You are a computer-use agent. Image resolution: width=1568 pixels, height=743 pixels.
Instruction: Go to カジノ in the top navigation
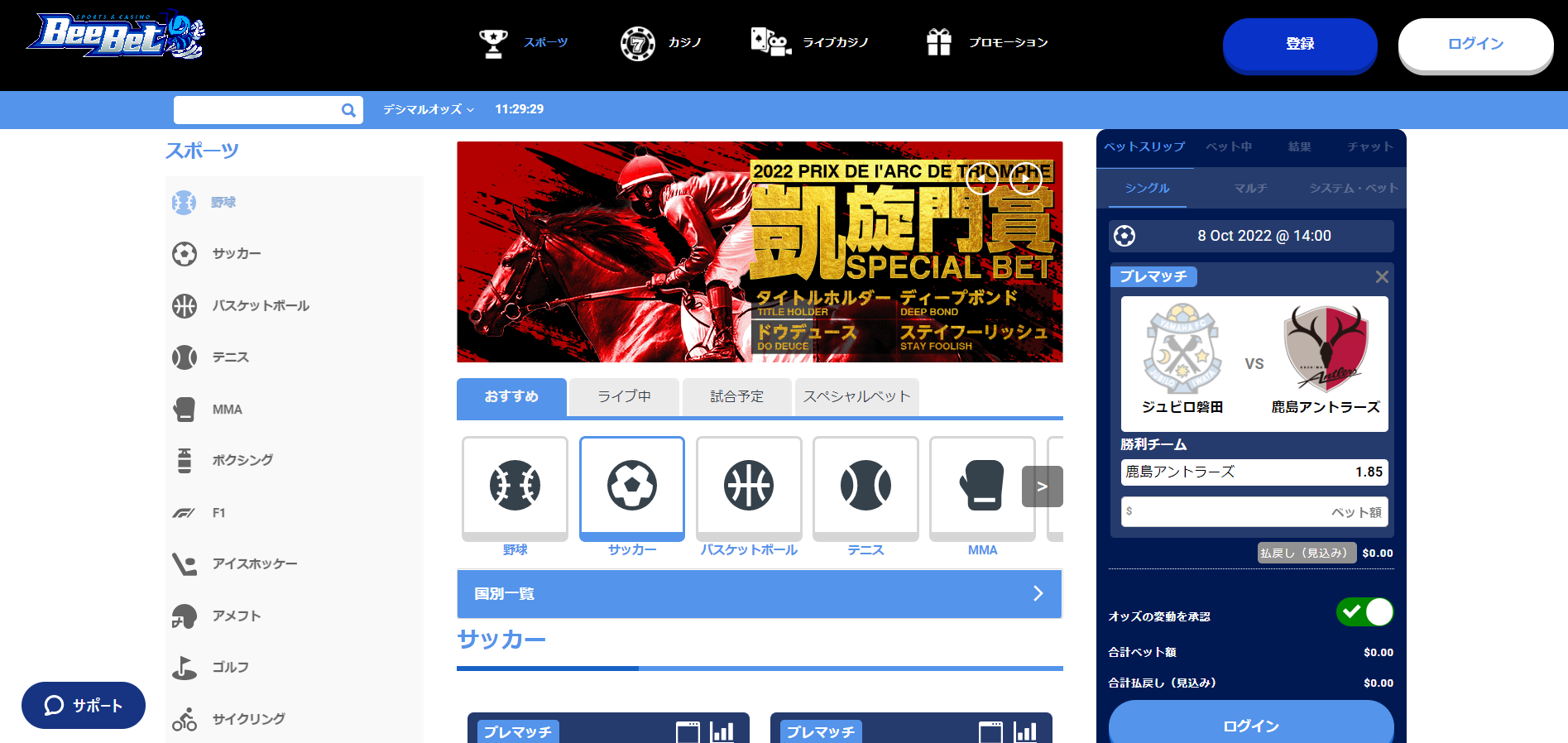661,42
